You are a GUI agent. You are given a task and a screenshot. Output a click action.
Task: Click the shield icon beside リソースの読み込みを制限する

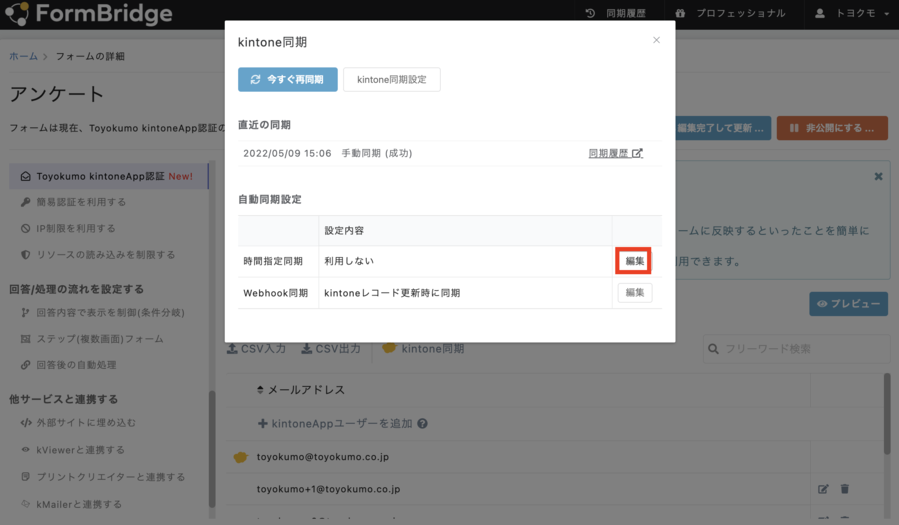25,255
